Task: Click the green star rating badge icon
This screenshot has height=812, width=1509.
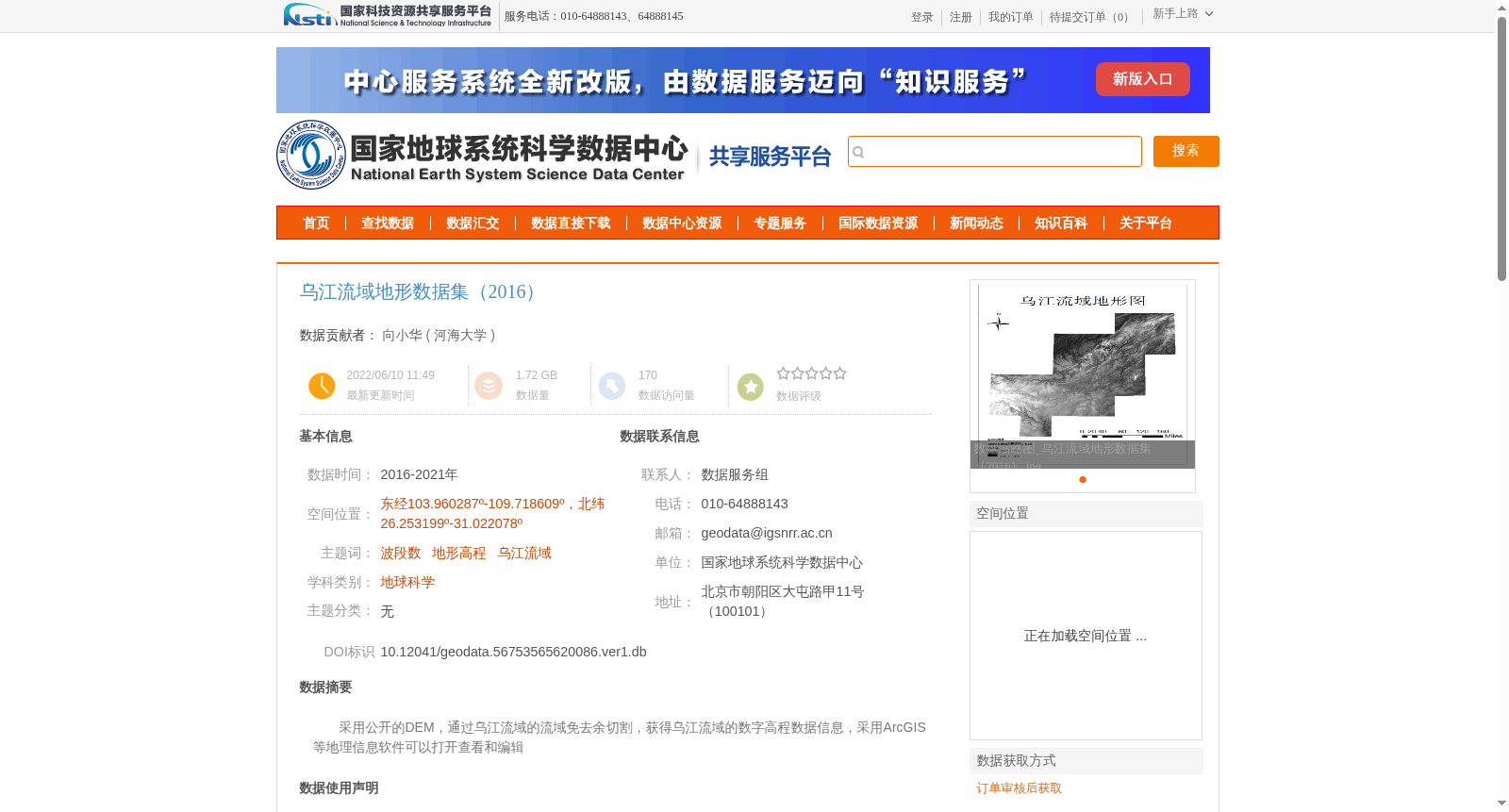Action: (x=751, y=387)
